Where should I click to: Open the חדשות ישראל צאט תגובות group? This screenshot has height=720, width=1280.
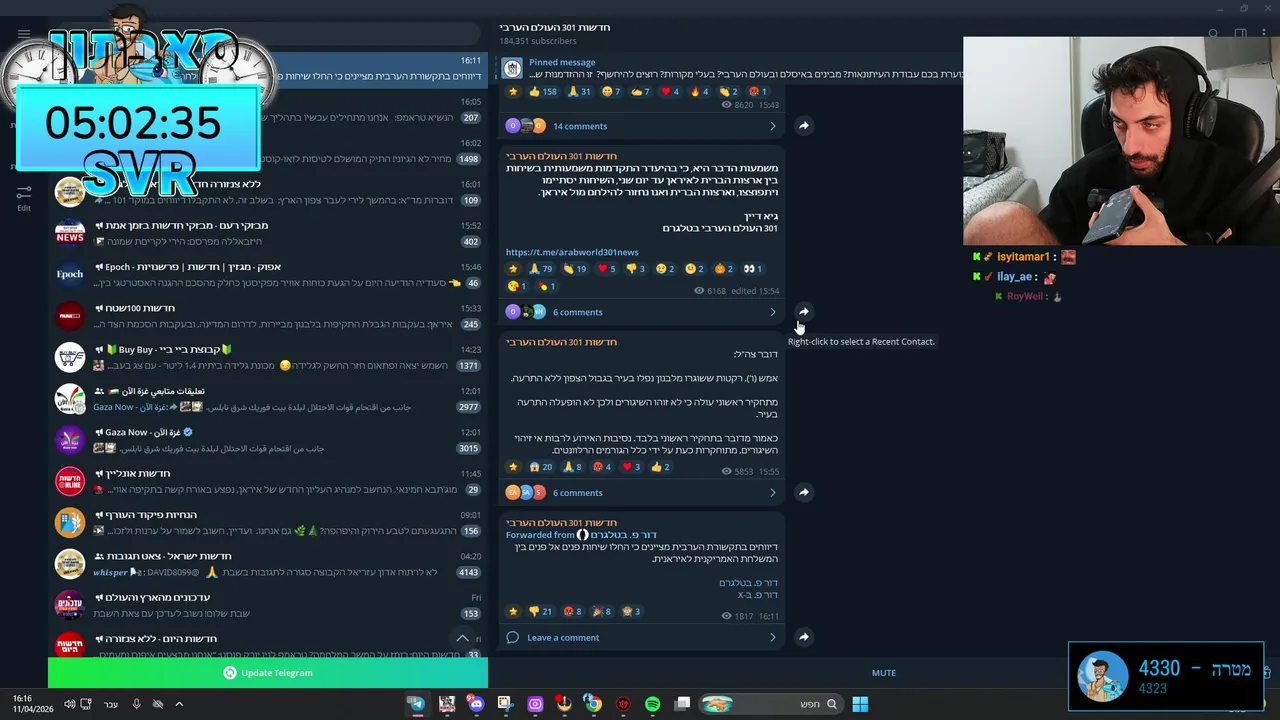tap(268, 564)
